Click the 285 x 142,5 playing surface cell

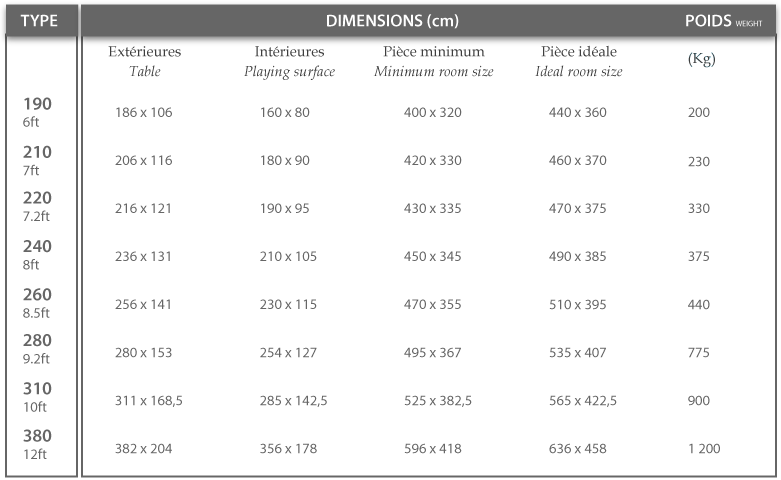point(293,401)
